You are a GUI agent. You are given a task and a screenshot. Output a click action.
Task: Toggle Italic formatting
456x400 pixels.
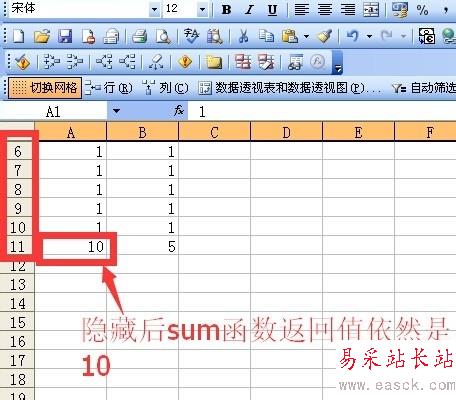coord(249,9)
